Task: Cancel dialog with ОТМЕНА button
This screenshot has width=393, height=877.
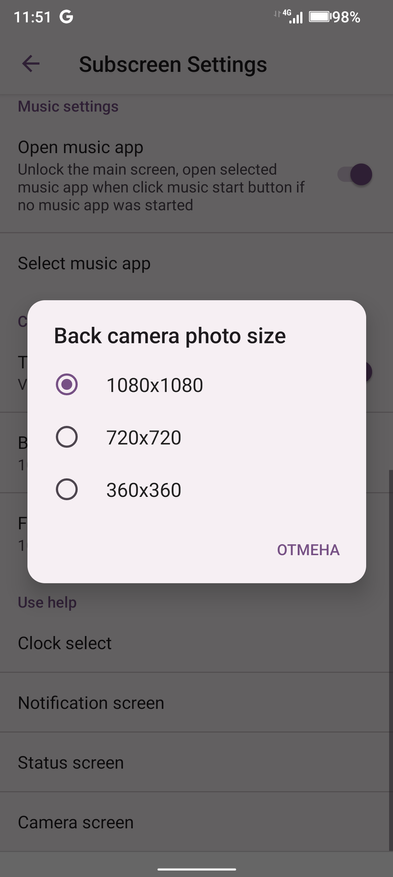Action: coord(309,550)
